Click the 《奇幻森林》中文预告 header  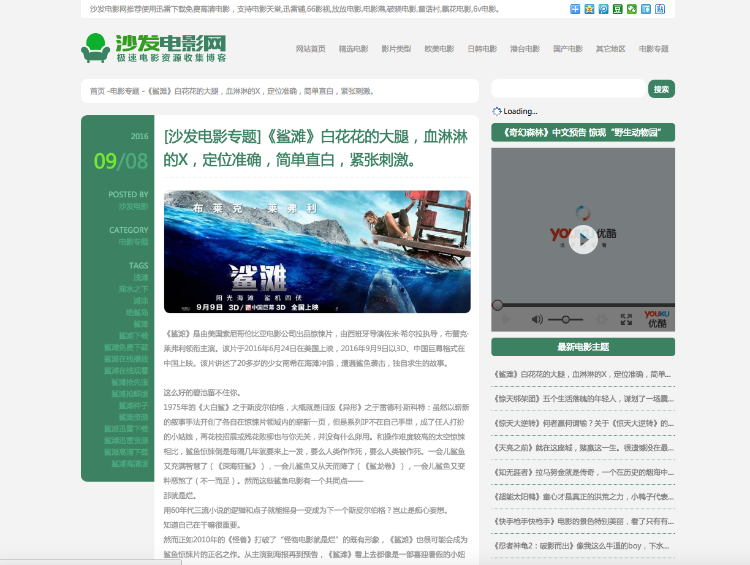[x=583, y=133]
